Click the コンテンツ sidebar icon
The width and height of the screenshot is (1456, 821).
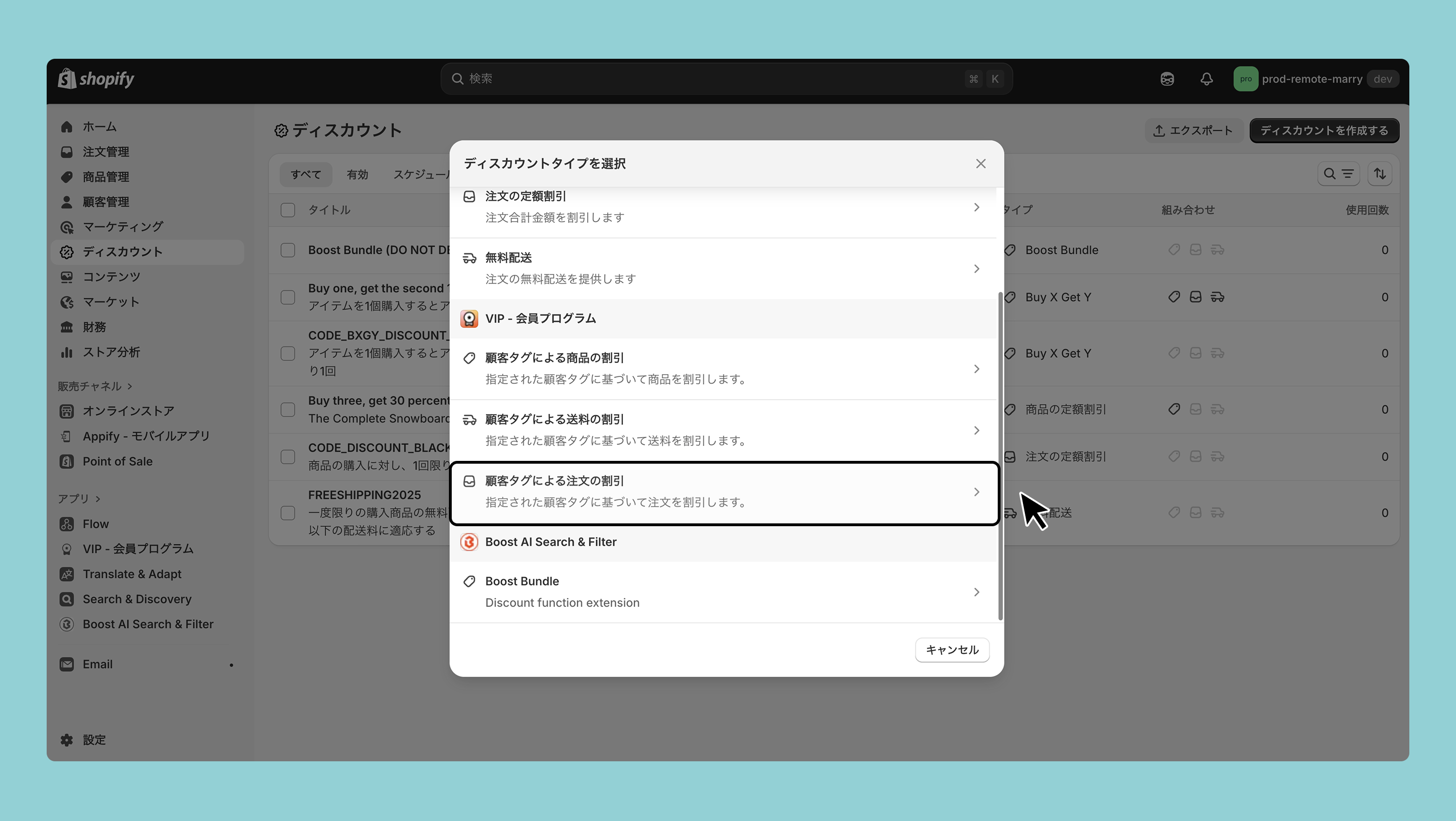[67, 277]
